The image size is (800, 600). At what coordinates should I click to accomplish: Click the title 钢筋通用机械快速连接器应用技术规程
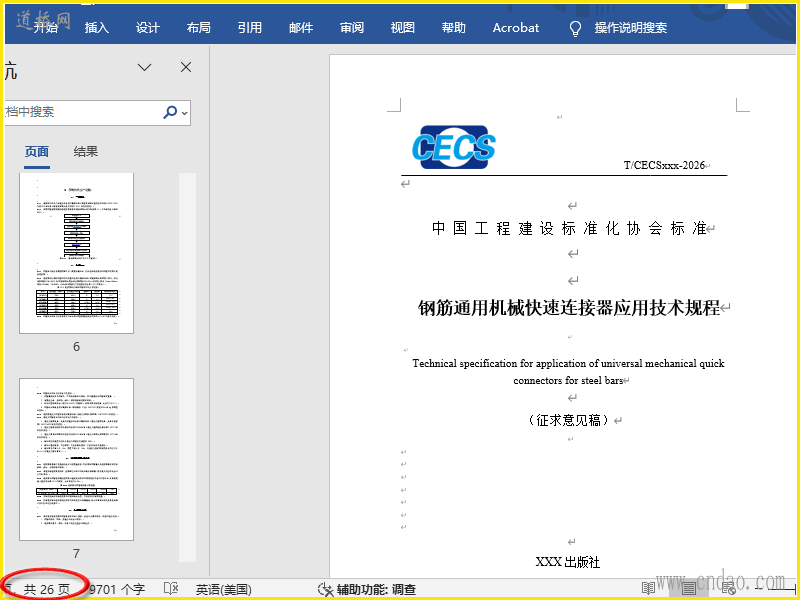point(569,308)
